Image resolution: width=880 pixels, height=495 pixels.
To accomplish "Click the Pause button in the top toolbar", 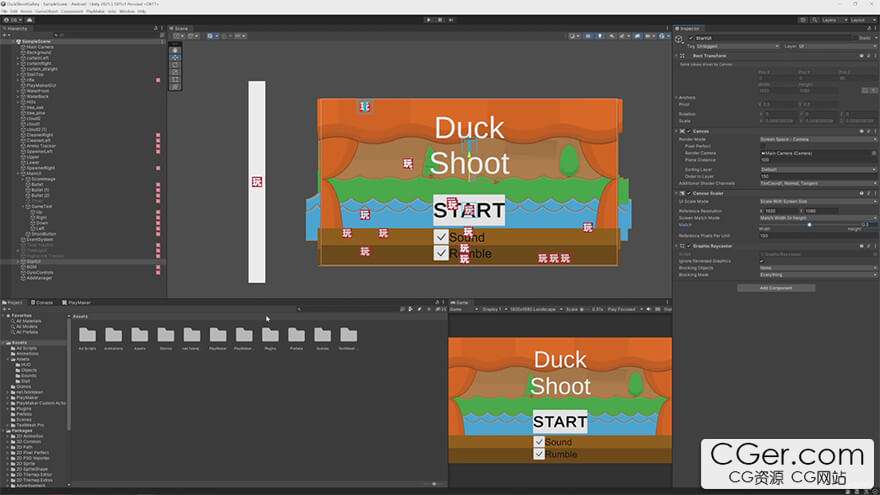I will coord(440,20).
